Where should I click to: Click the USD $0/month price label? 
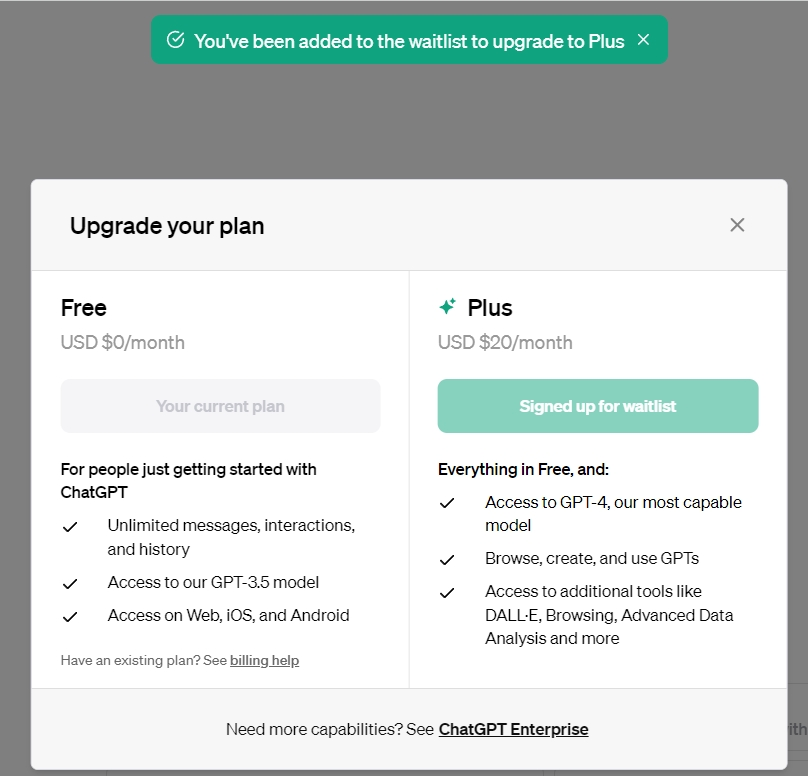pos(123,342)
